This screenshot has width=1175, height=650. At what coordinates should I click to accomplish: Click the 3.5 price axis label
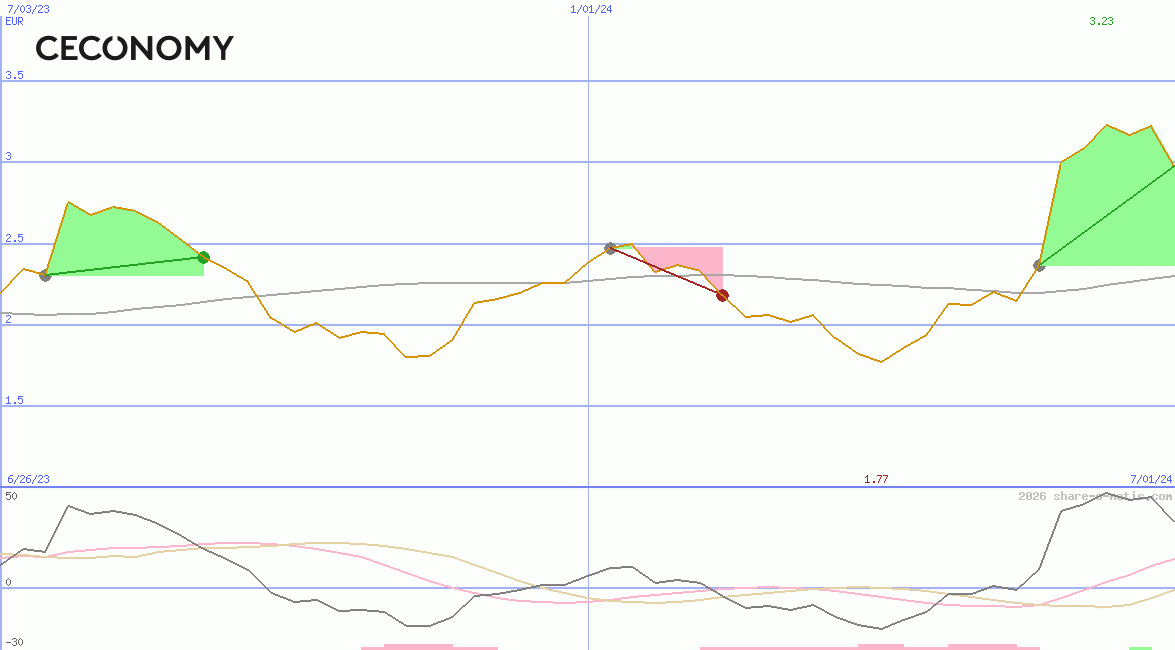point(14,75)
